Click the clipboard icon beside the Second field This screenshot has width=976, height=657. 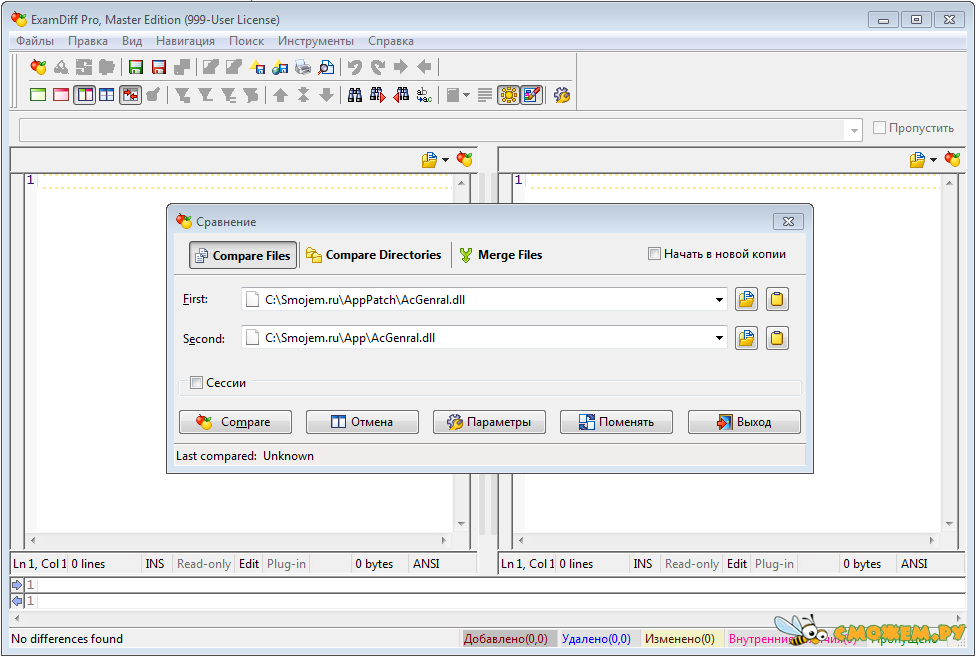pos(777,338)
